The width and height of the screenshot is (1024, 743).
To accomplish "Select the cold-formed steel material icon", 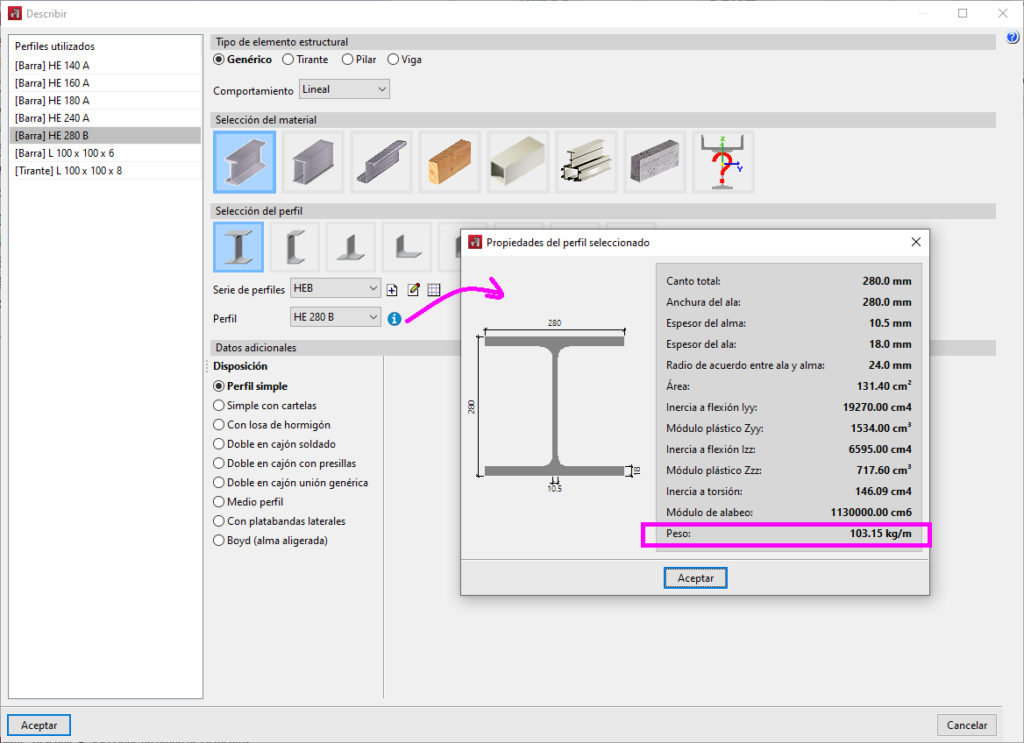I will (381, 162).
